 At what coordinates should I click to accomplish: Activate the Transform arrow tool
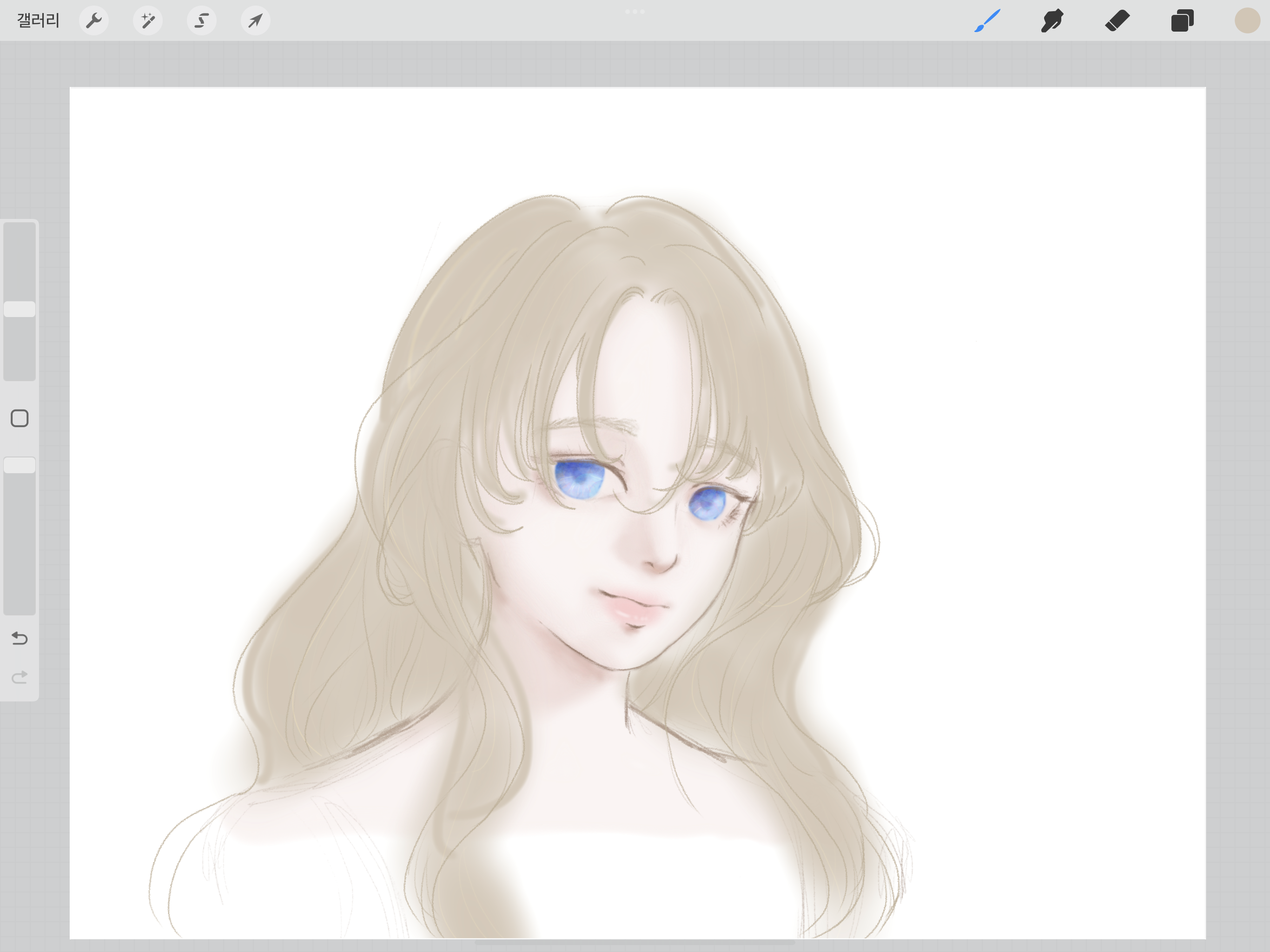click(256, 20)
